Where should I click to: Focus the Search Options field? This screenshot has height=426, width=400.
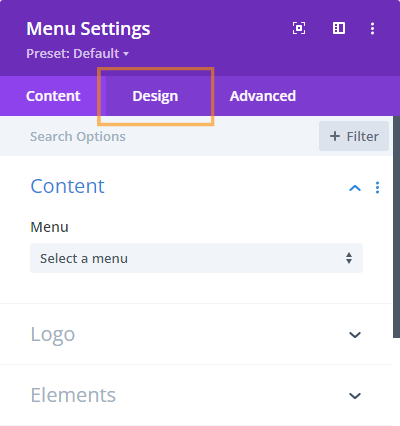coord(159,136)
